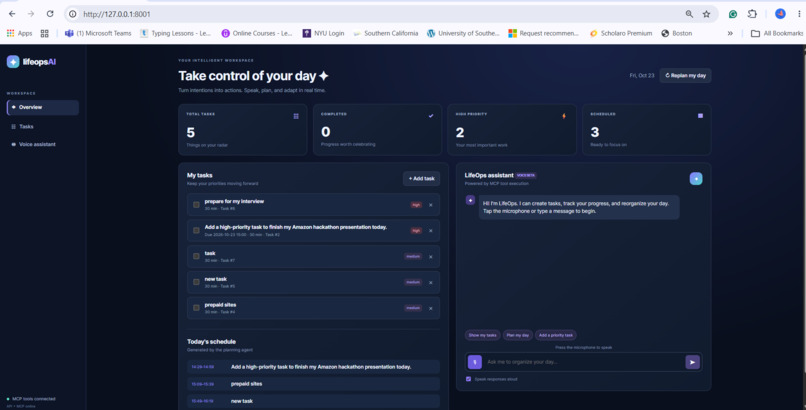Focus the 'Ask me to organize your day' field

[583, 362]
